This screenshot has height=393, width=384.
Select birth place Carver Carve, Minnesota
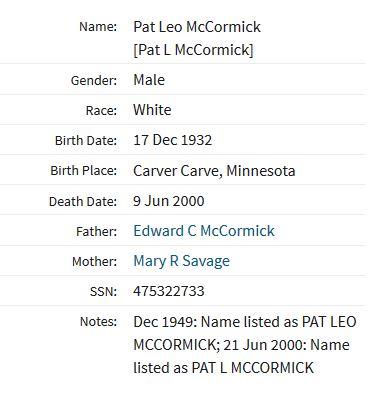[x=214, y=171]
